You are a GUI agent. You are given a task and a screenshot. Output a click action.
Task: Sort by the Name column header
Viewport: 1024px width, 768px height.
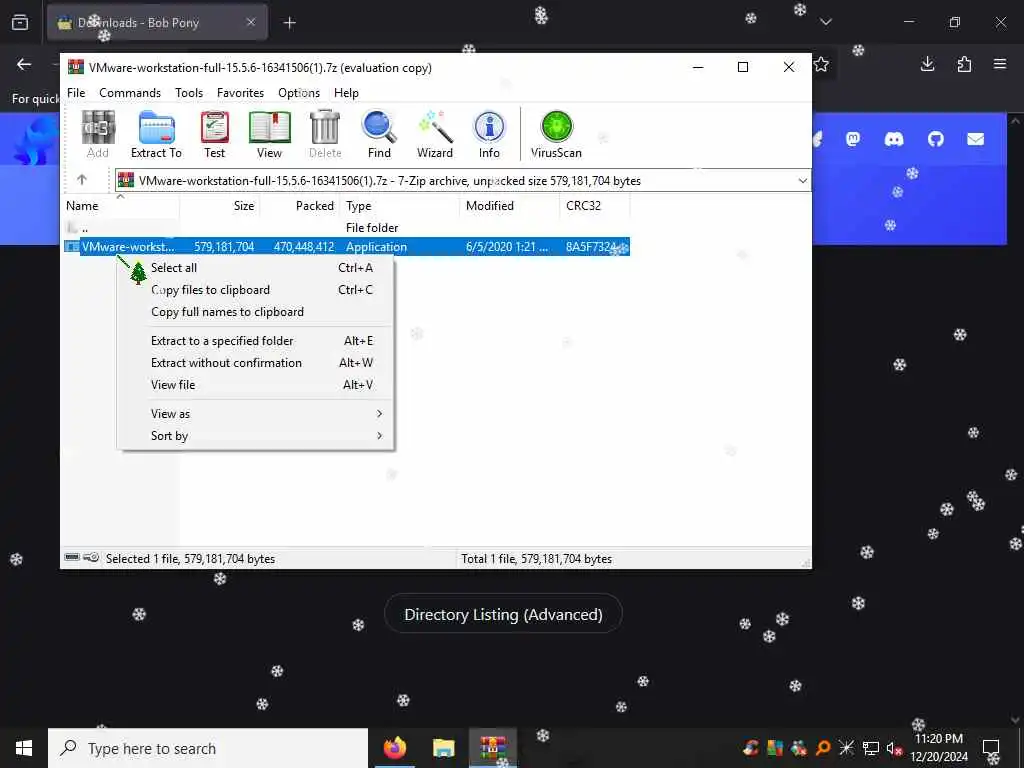point(120,206)
